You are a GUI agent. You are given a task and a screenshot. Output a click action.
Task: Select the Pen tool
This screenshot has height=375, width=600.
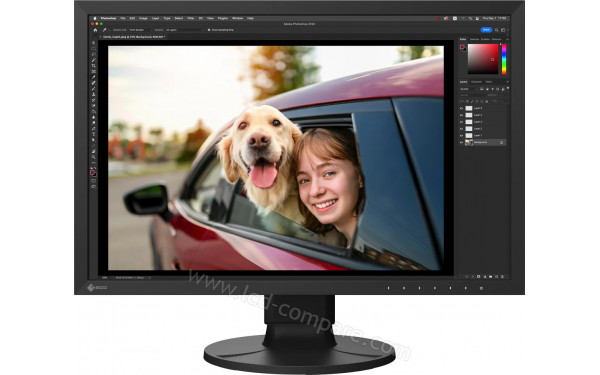(x=93, y=128)
